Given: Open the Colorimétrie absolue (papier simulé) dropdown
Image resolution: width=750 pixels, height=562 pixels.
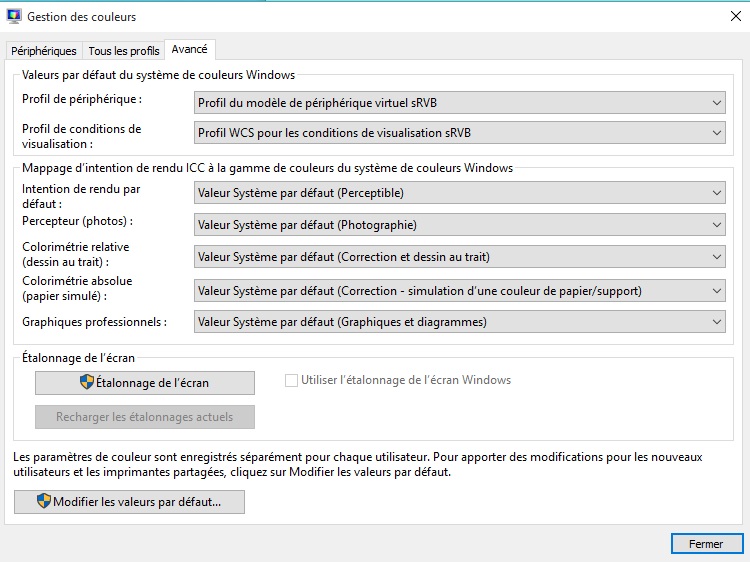Looking at the screenshot, I should [459, 290].
